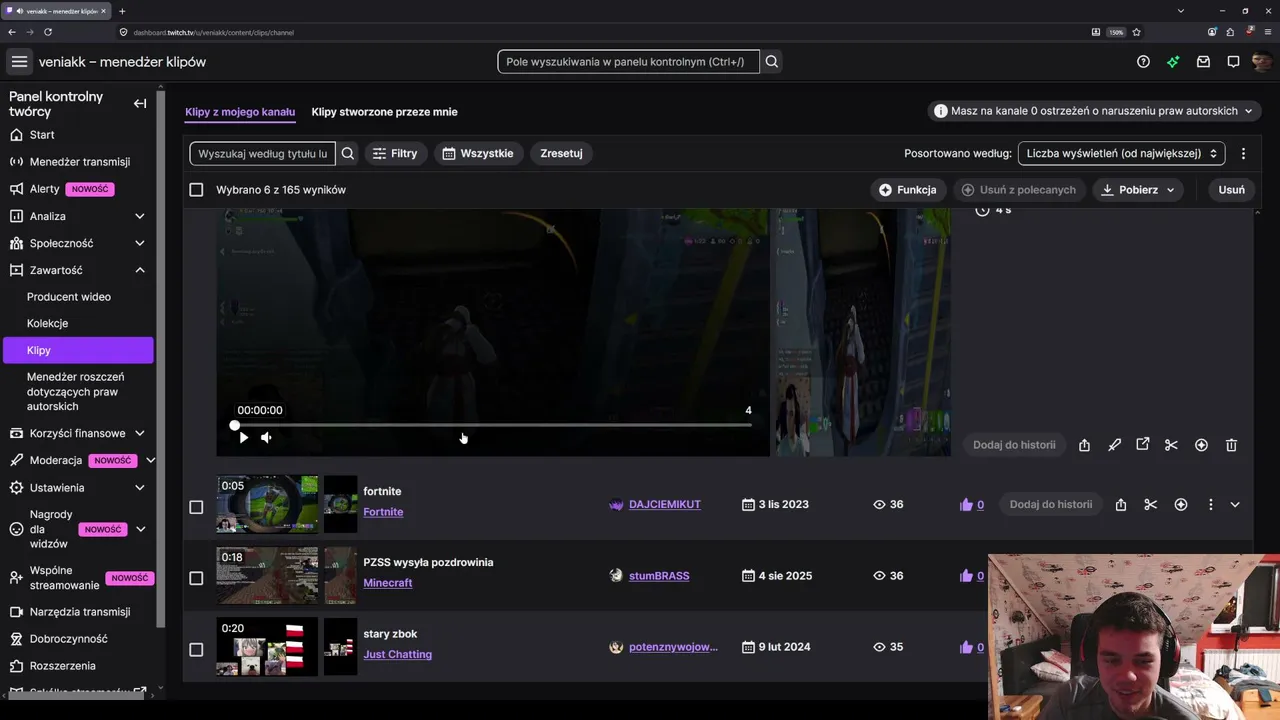
Task: Switch to Klipy stworzone przeze mnie tab
Action: 384,112
